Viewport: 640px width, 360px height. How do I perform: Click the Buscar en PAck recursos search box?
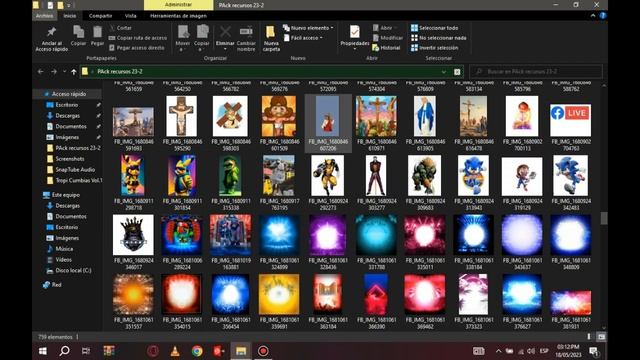coord(536,71)
